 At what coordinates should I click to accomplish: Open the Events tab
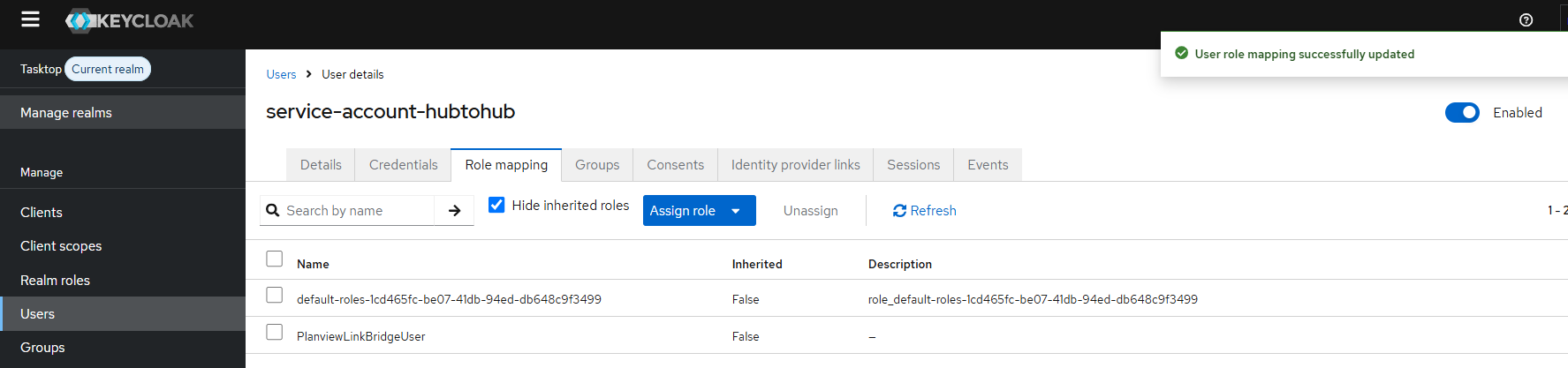[988, 165]
